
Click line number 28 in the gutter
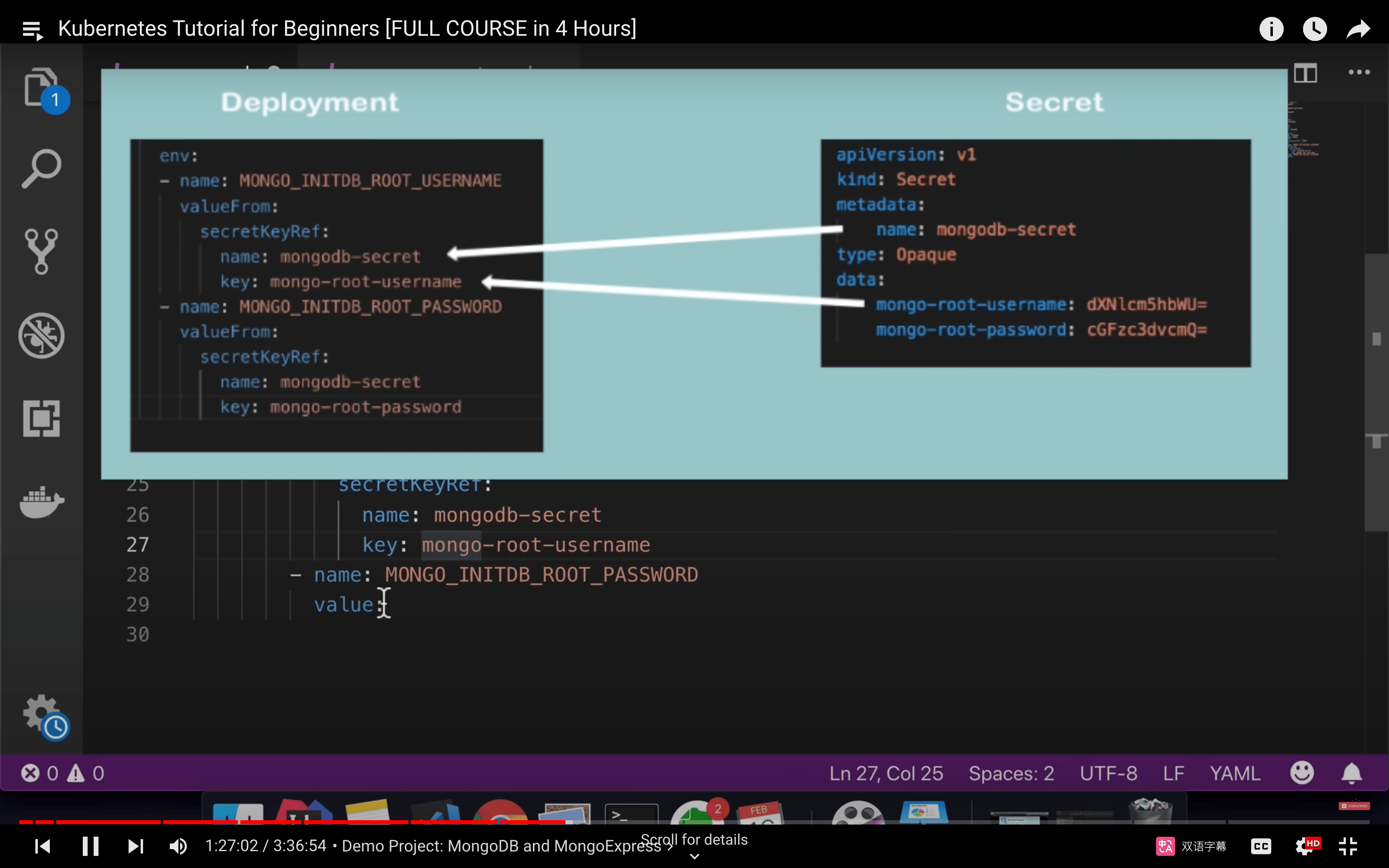tap(138, 575)
